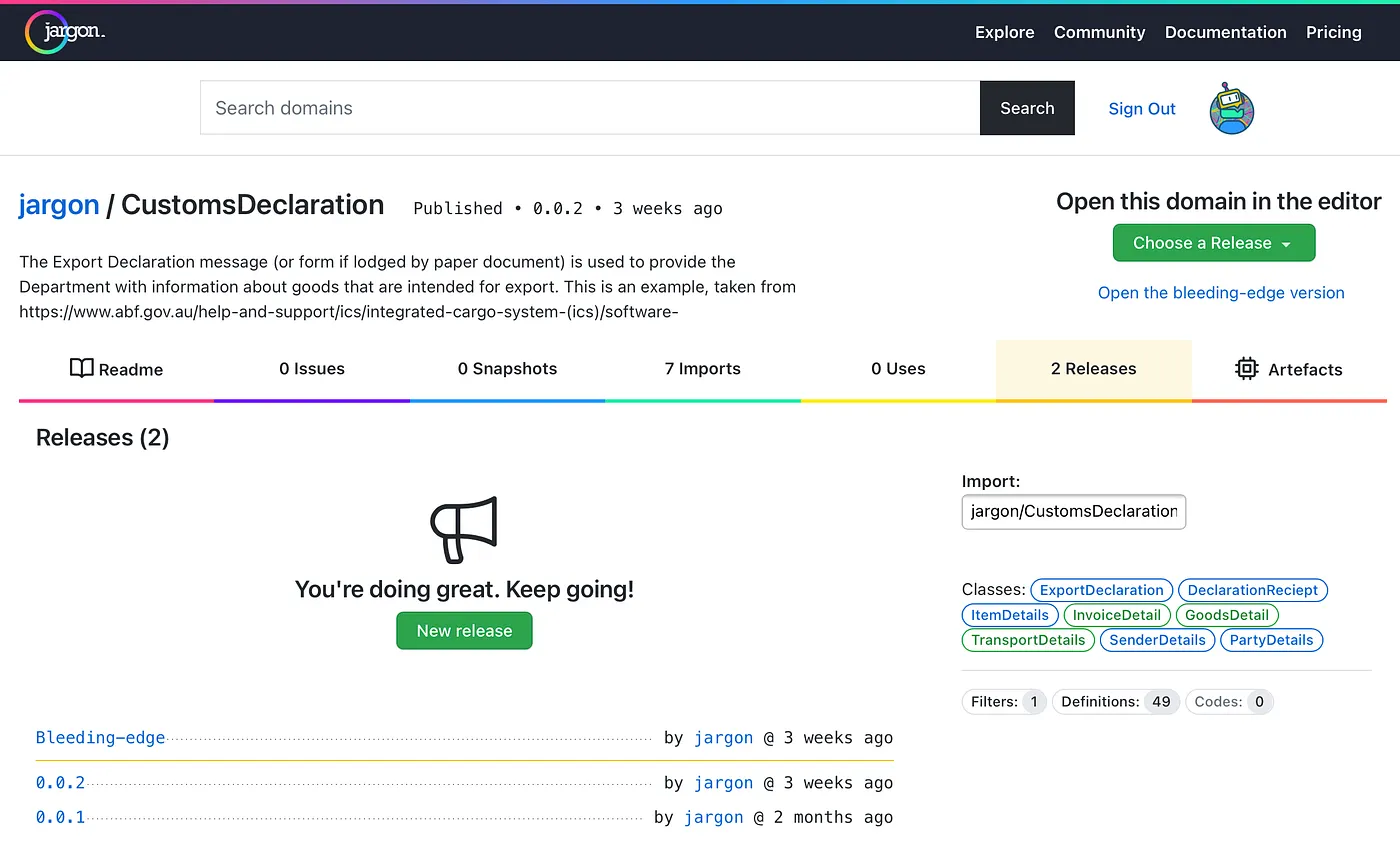Click the Filters chip
Screen dimensions: 1400x856
coord(1003,701)
